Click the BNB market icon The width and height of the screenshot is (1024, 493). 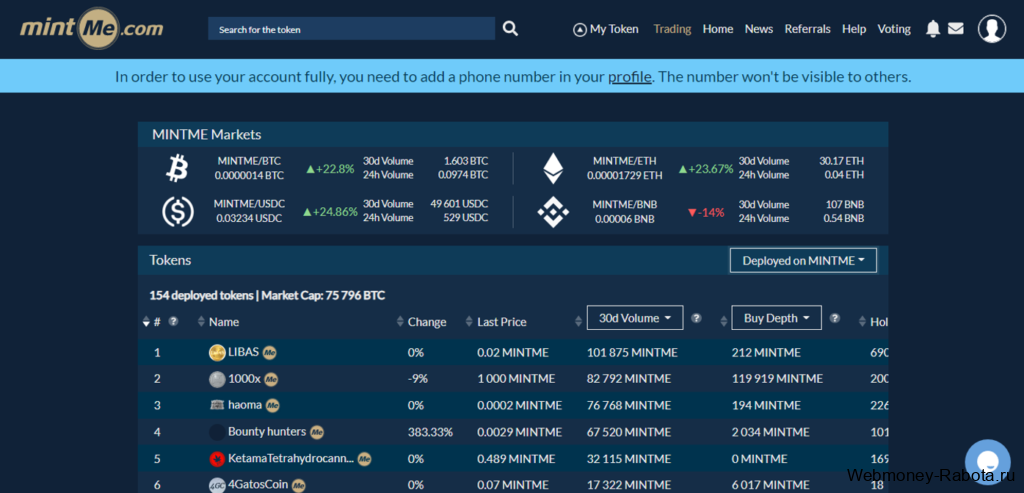click(553, 212)
